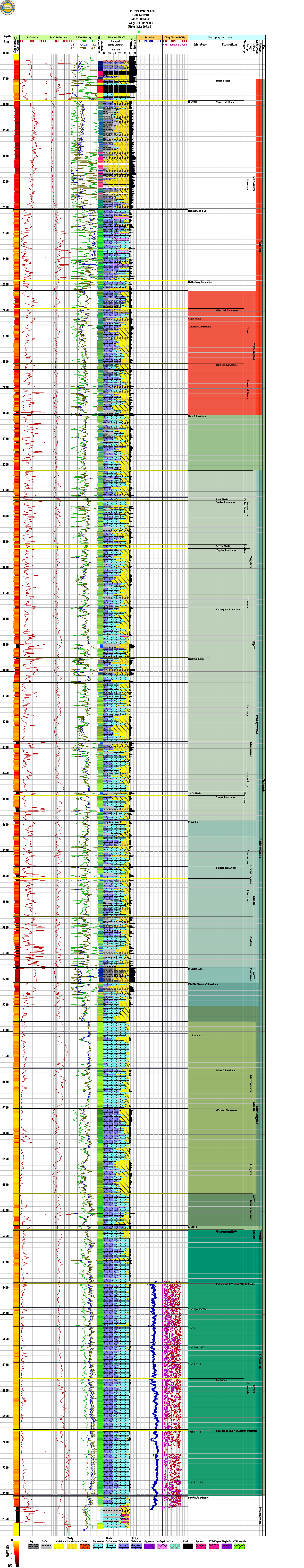Click the green well symbol under the header
Viewport: 304px width, 1568px height.
(139, 32)
